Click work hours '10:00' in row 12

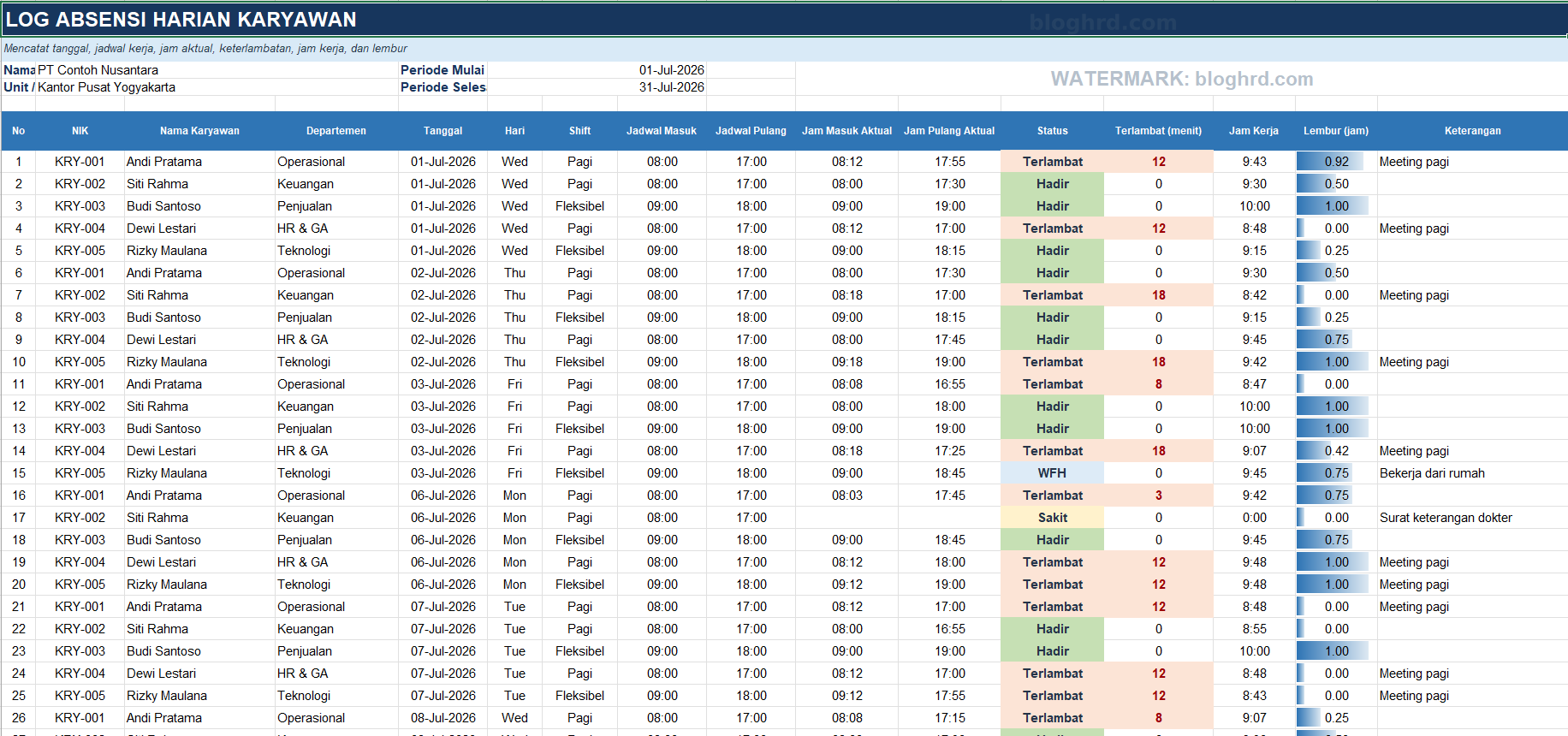coord(1254,407)
